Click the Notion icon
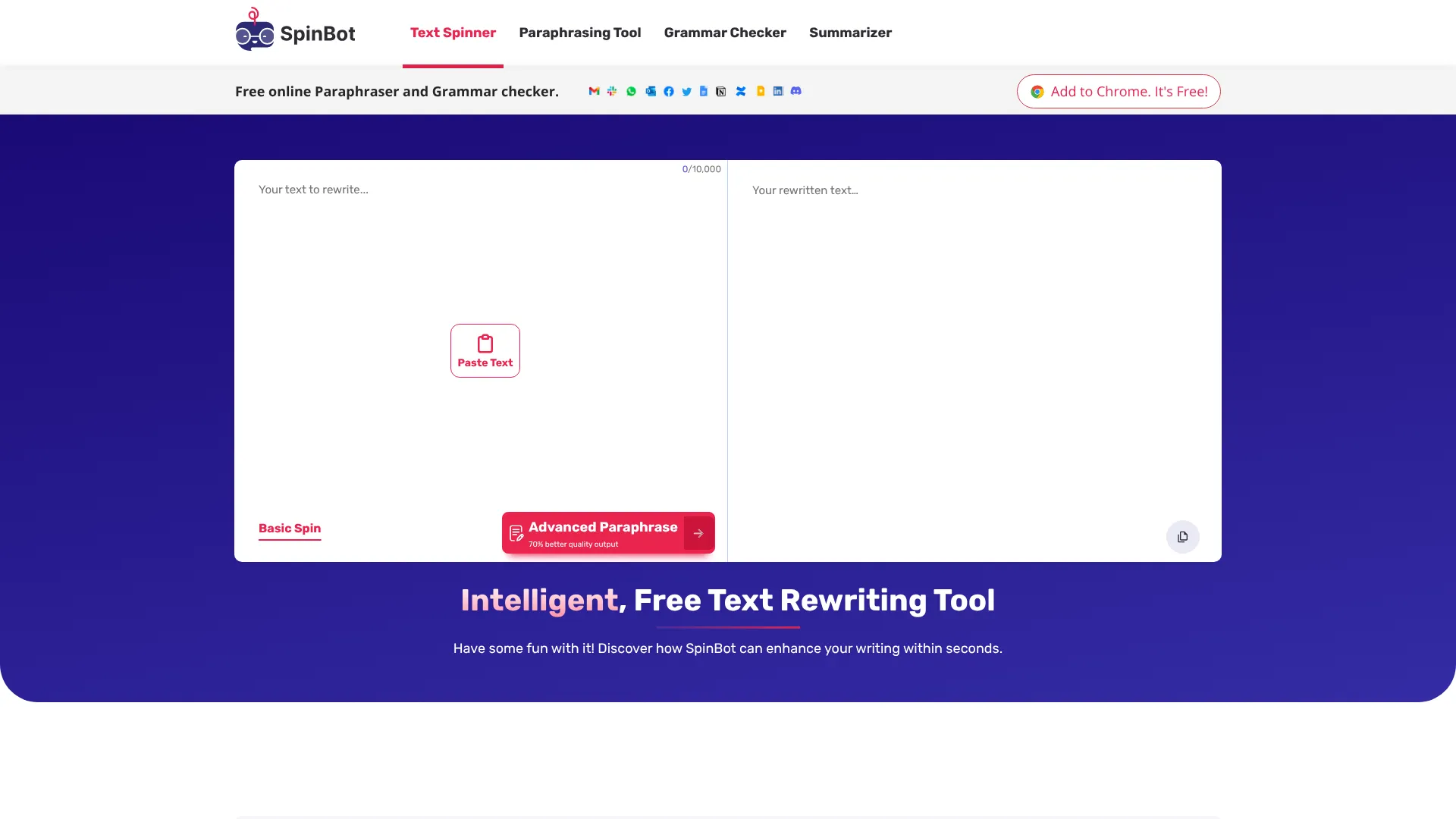 pos(721,91)
